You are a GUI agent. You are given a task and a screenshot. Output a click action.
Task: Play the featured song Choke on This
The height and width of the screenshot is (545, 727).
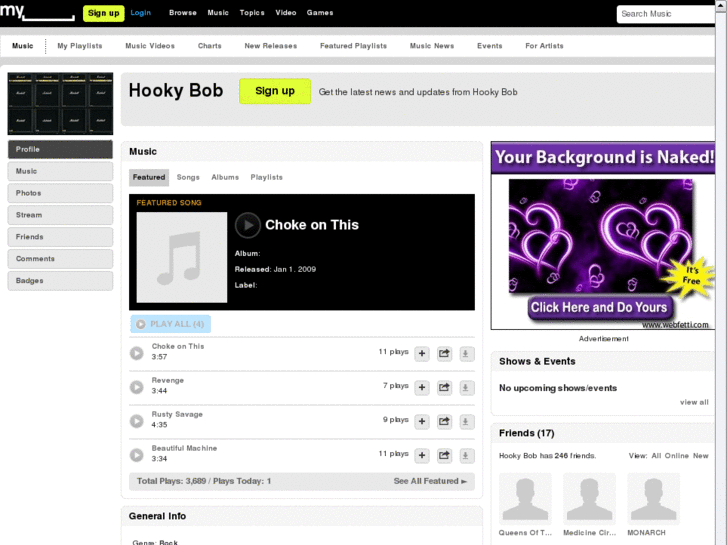(x=247, y=225)
